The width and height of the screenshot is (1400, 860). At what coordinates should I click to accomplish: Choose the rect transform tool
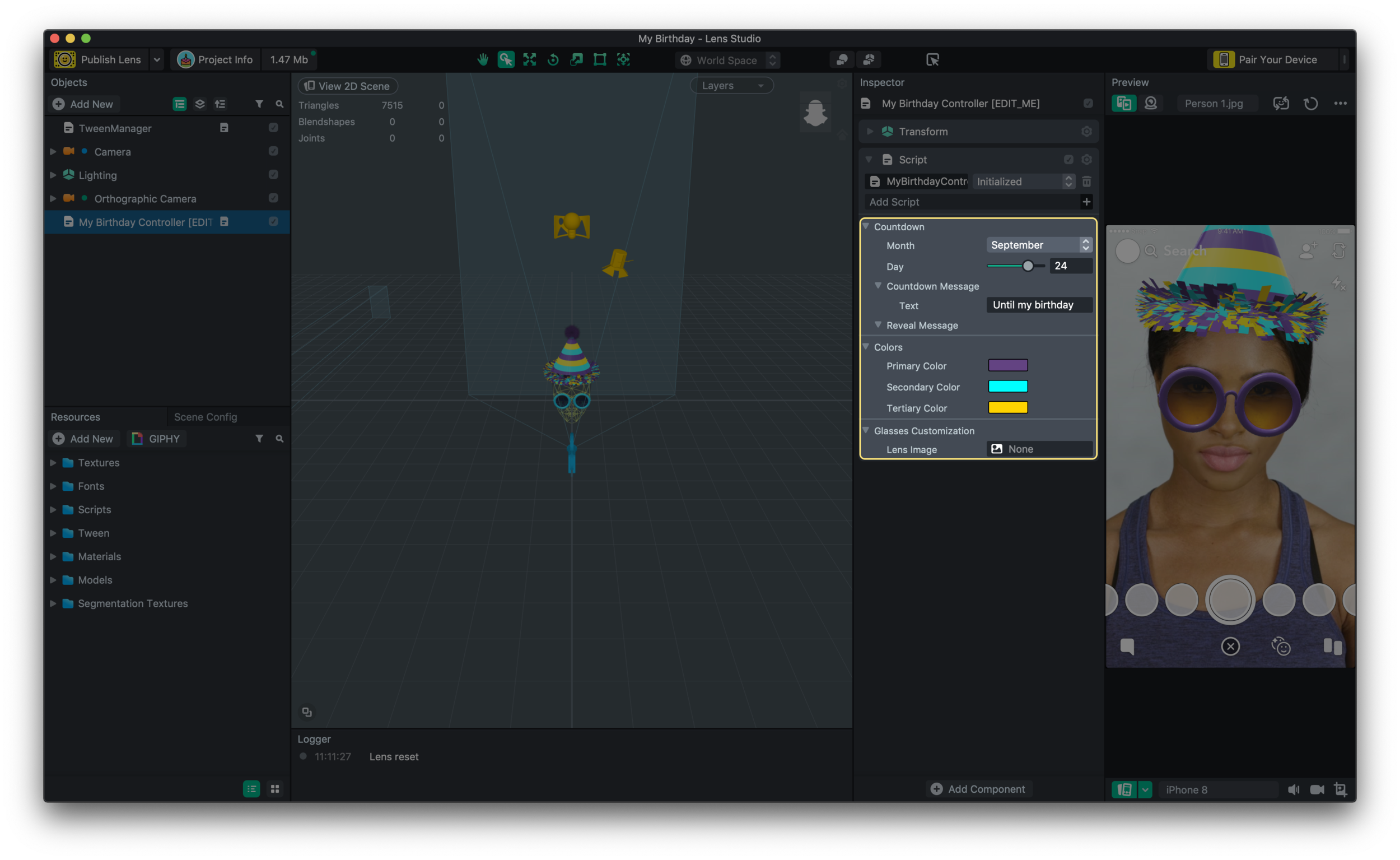(600, 60)
